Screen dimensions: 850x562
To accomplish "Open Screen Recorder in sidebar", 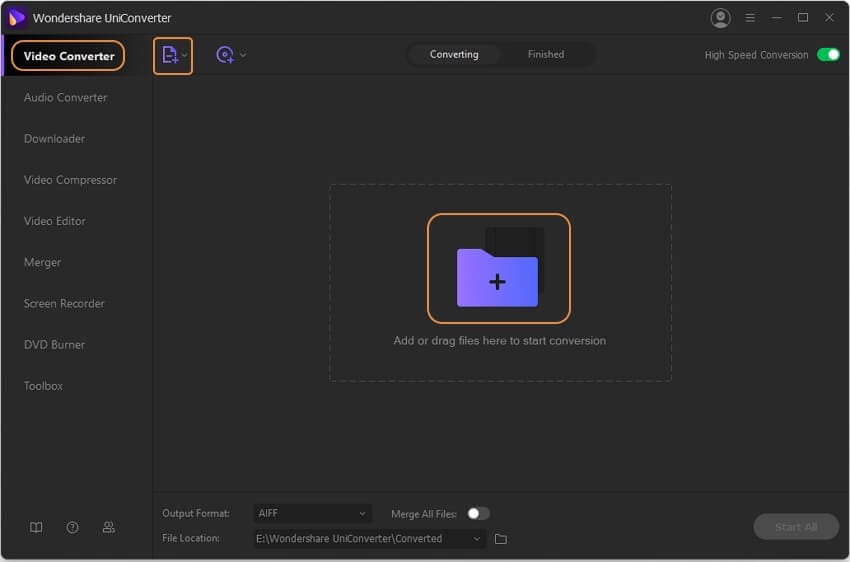I will (64, 303).
